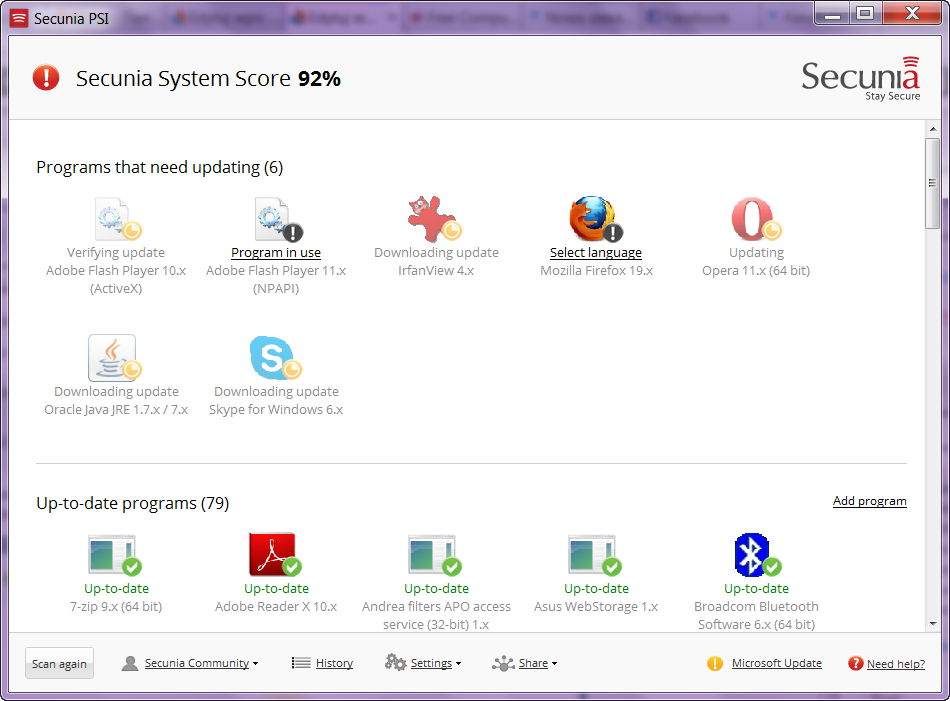The width and height of the screenshot is (950, 701).
Task: Maximize the Secunia PSI window
Action: (x=865, y=13)
